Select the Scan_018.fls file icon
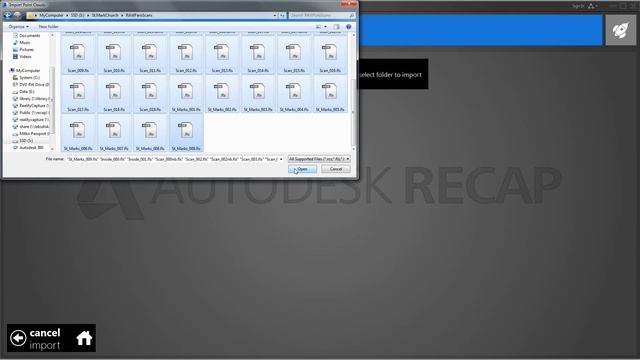Screen dimensions: 640x360 [x=114, y=92]
